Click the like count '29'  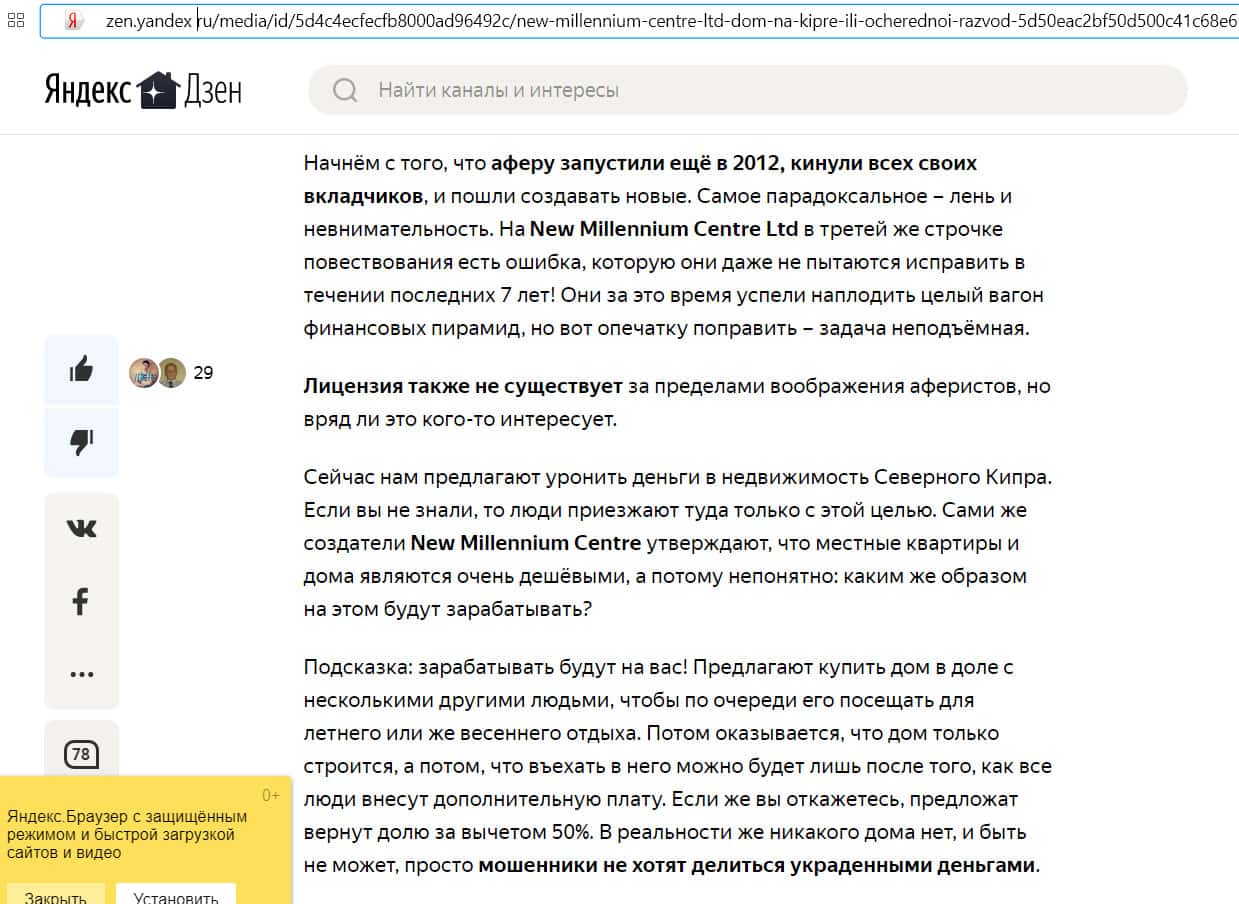click(203, 373)
